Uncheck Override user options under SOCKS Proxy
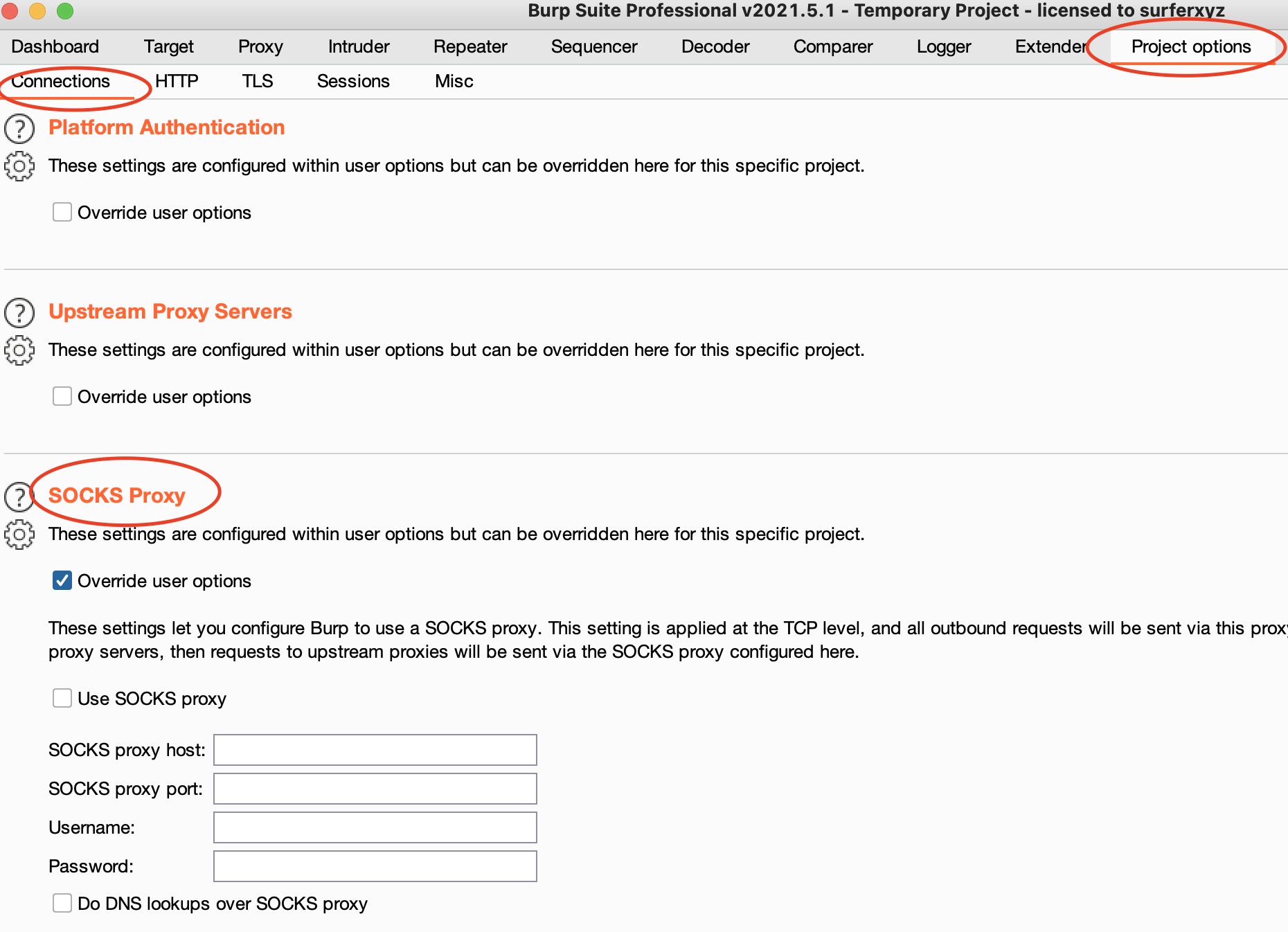The image size is (1288, 932). 62,580
